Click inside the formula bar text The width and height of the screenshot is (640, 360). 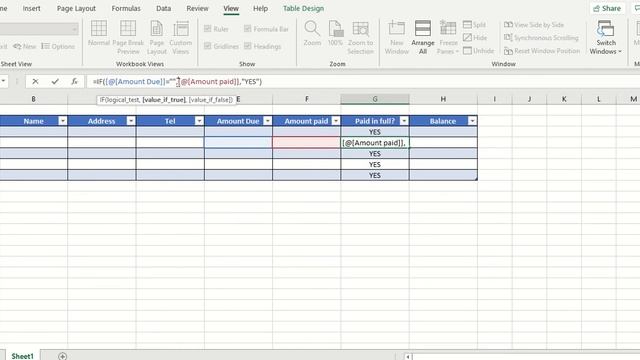[x=177, y=82]
